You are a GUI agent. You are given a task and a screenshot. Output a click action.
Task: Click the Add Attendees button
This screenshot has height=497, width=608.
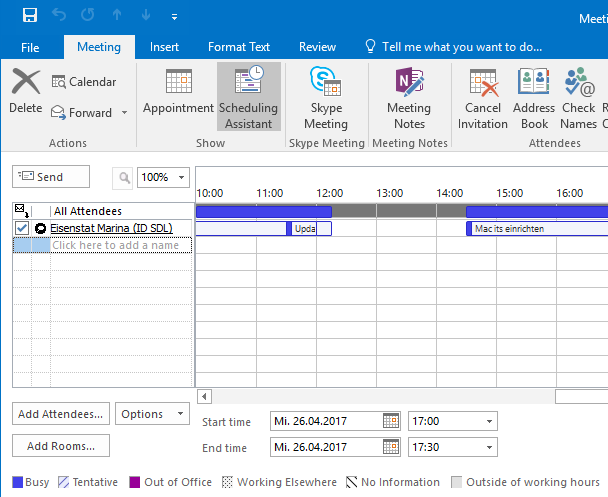(x=61, y=414)
